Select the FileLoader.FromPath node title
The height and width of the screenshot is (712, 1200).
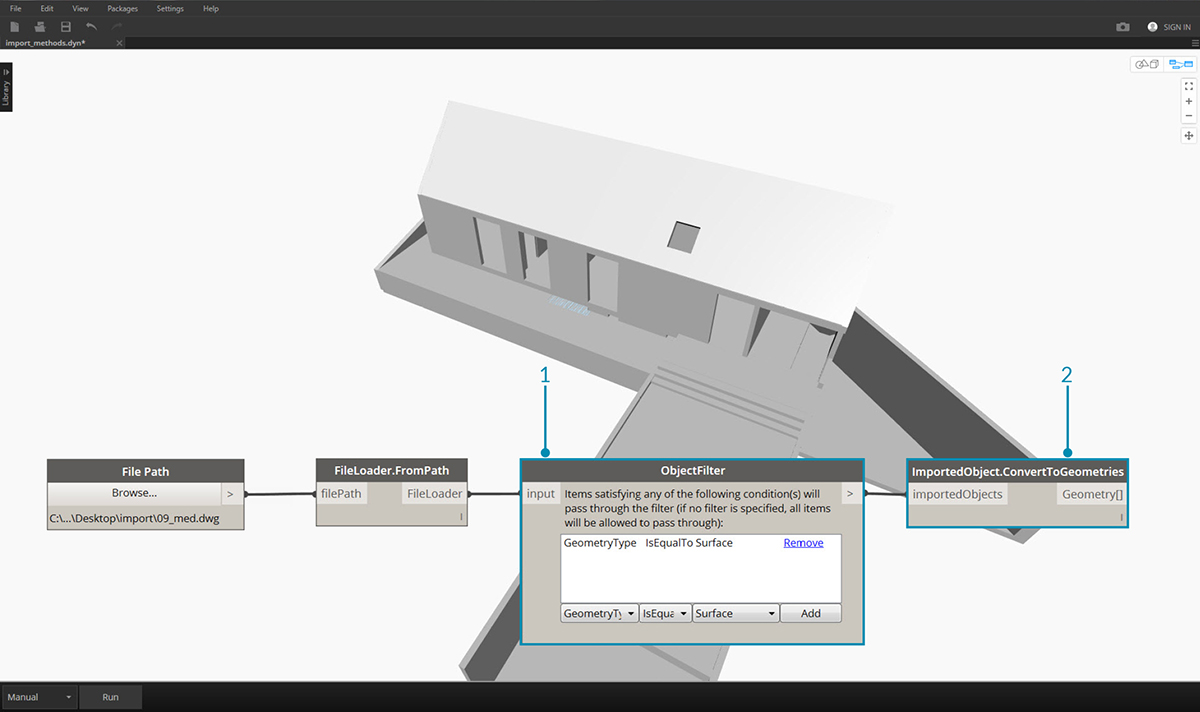(x=392, y=471)
